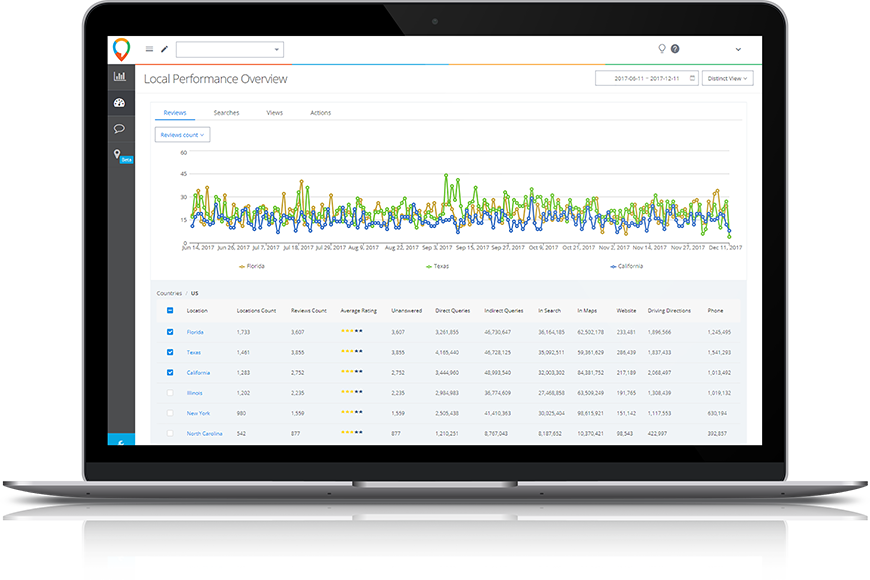Switch to the Searches tab
Viewport: 870px width, 580px height.
coord(226,113)
